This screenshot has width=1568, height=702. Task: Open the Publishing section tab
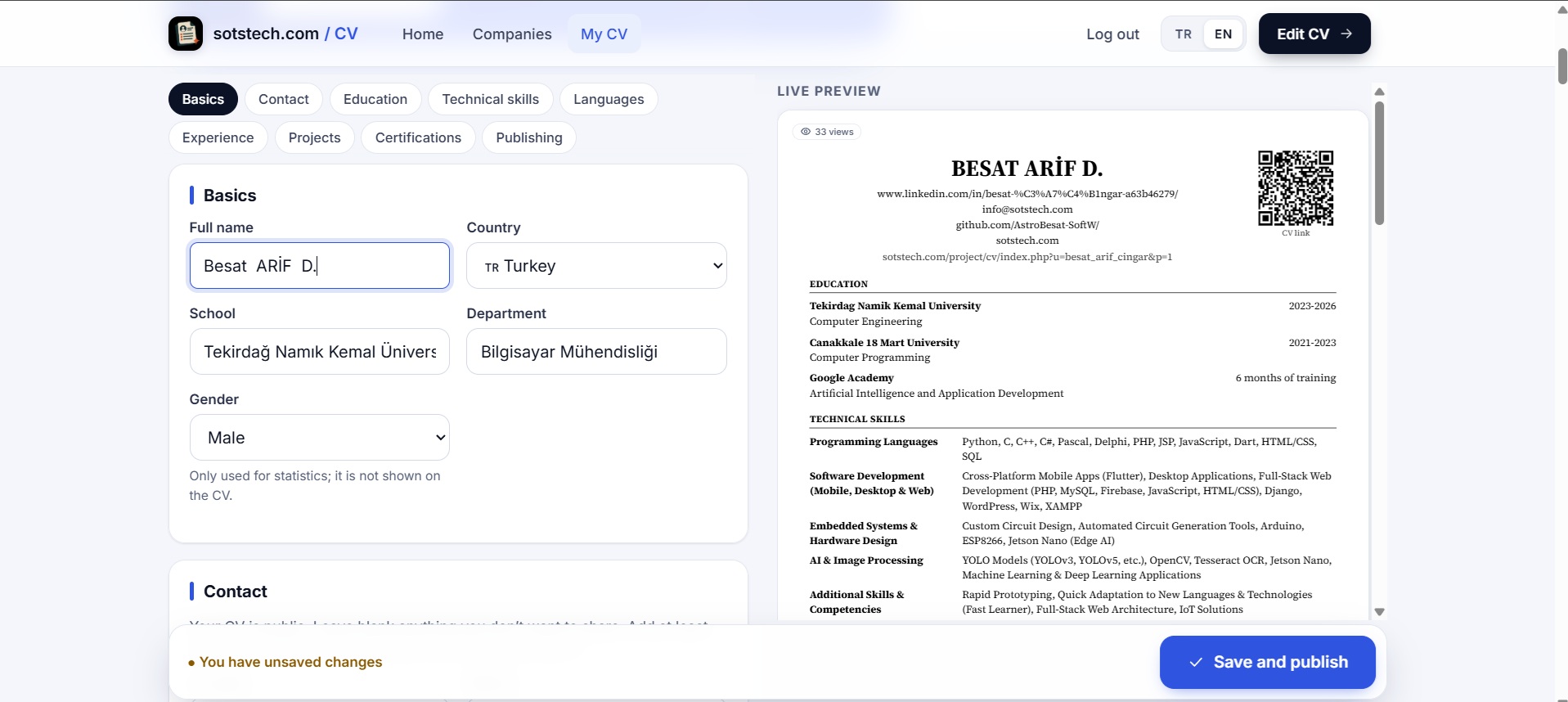[x=529, y=137]
